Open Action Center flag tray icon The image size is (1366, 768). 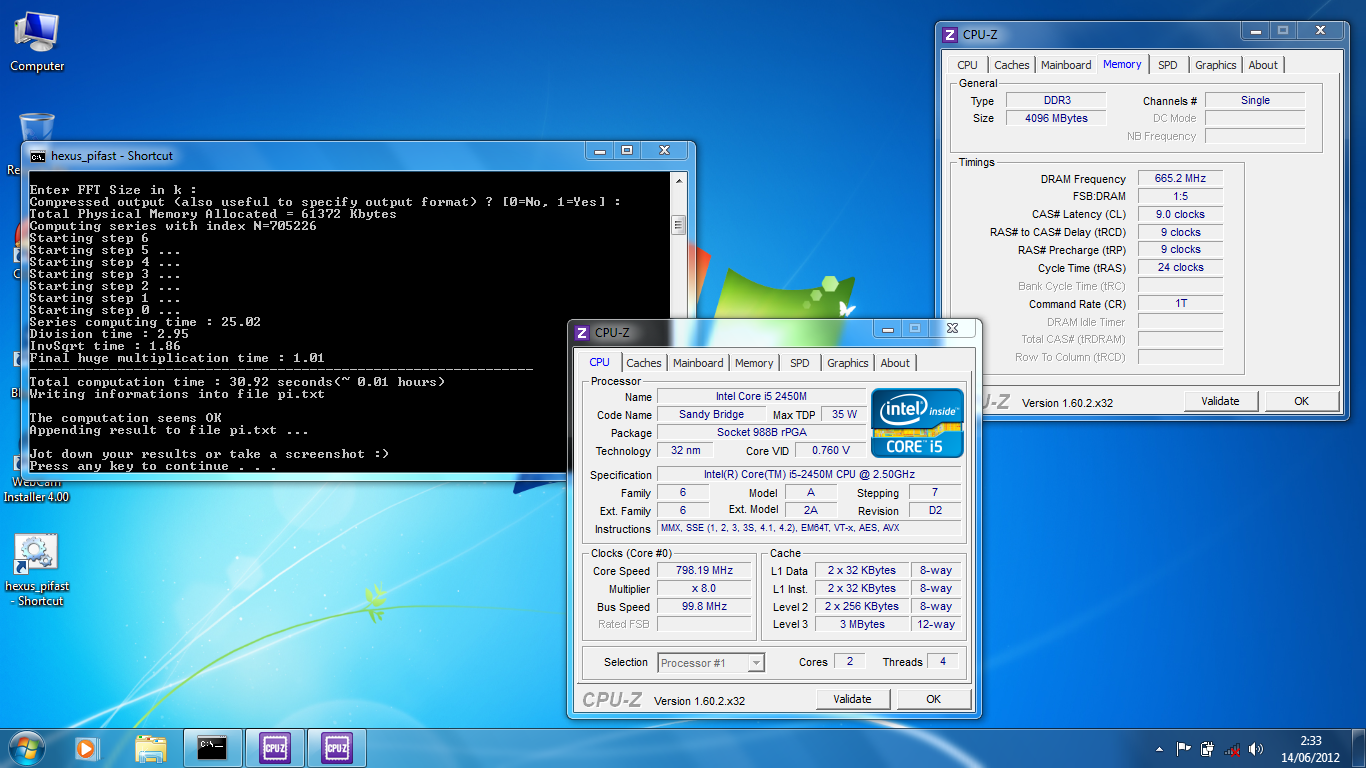point(1183,749)
